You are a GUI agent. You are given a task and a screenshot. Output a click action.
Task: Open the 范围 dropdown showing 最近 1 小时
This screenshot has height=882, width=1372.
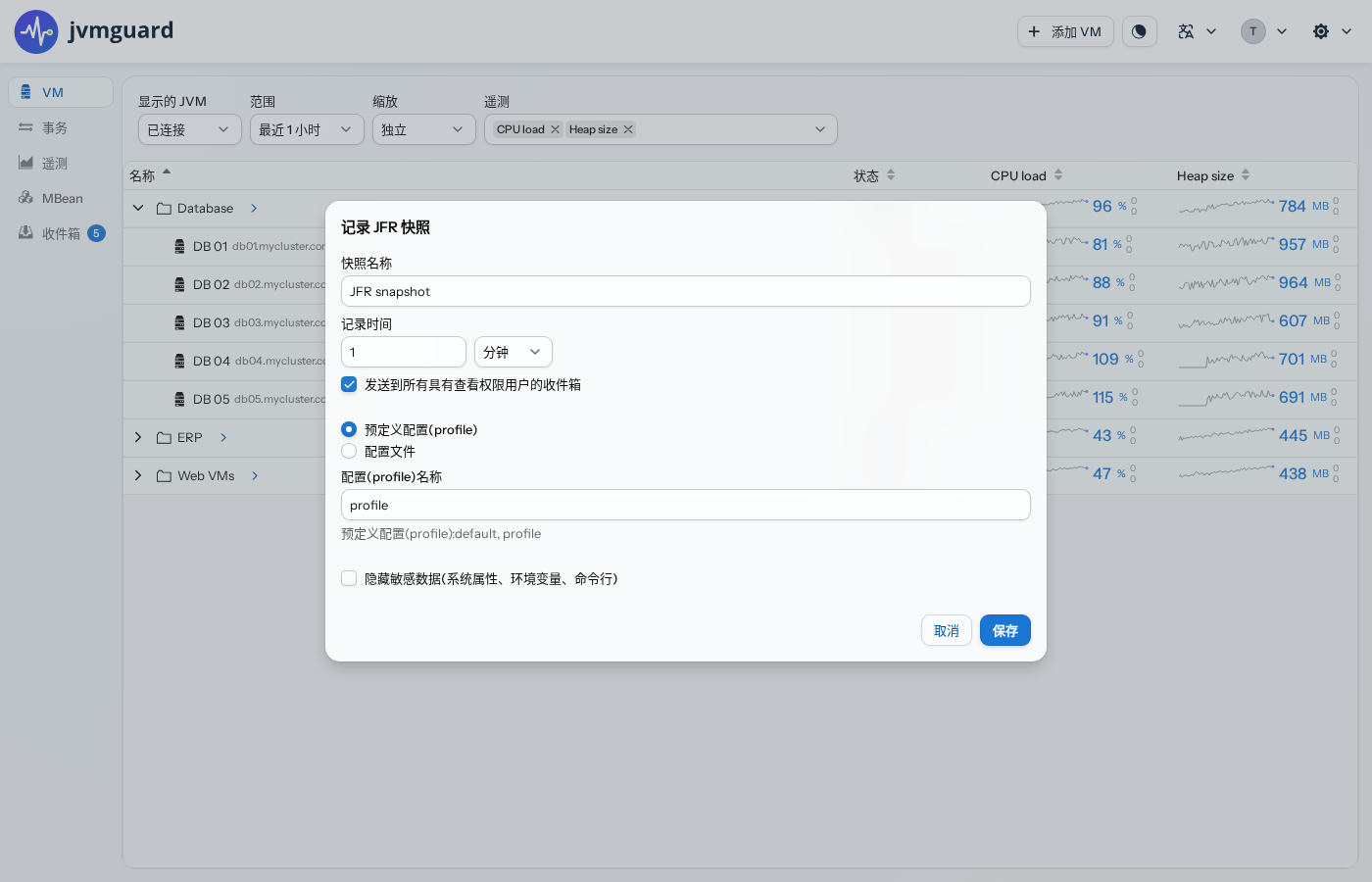307,129
